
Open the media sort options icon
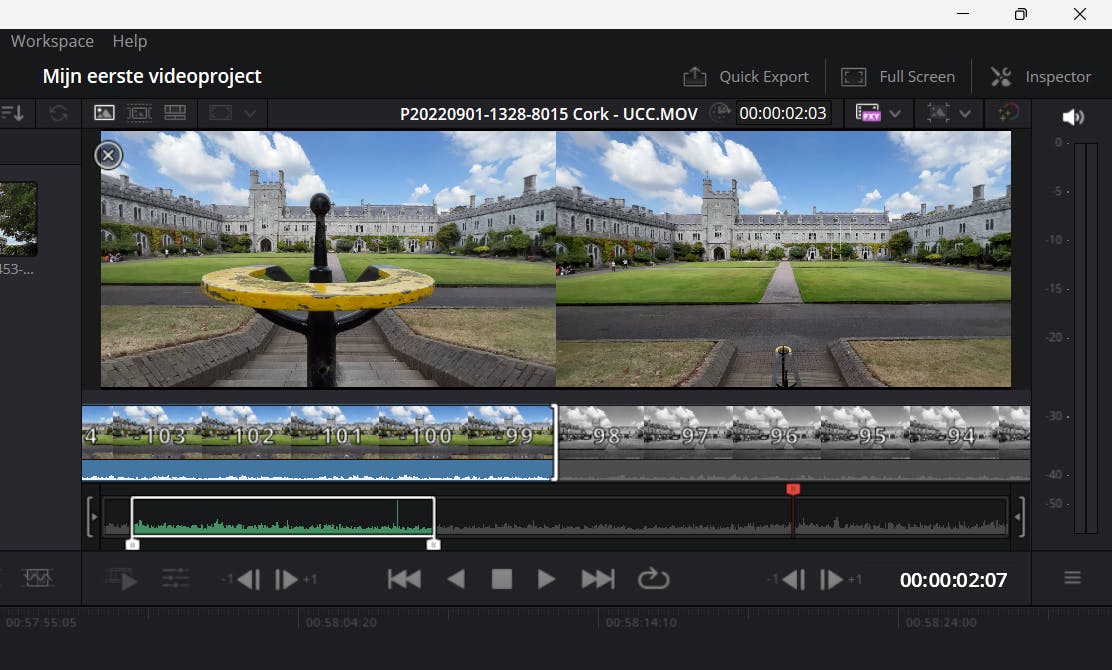point(13,113)
